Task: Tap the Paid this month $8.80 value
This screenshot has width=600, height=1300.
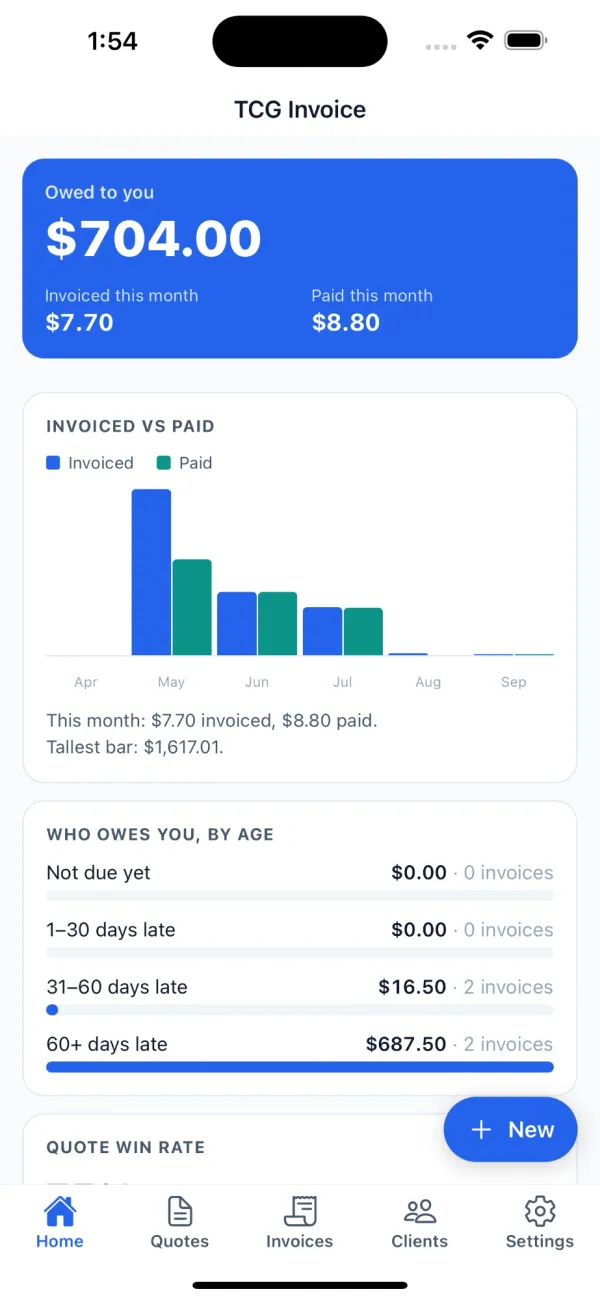Action: pos(346,323)
